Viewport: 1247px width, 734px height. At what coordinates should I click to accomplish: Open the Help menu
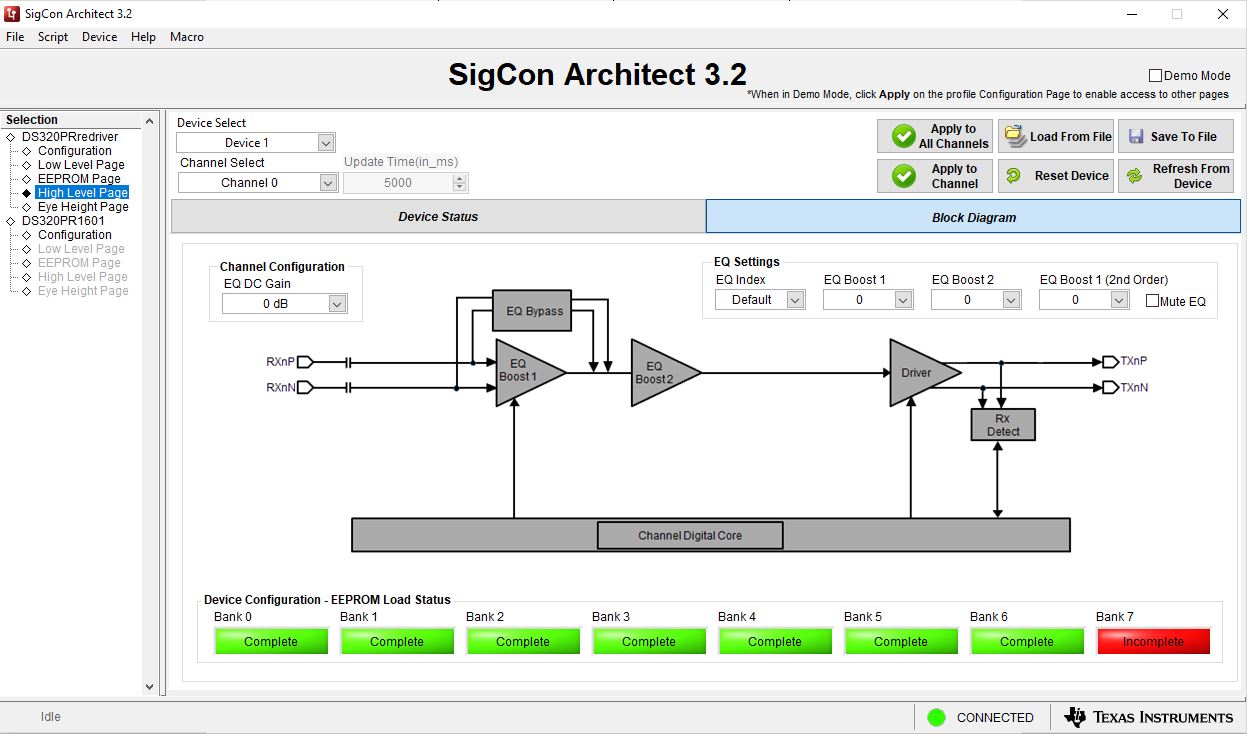pos(143,37)
